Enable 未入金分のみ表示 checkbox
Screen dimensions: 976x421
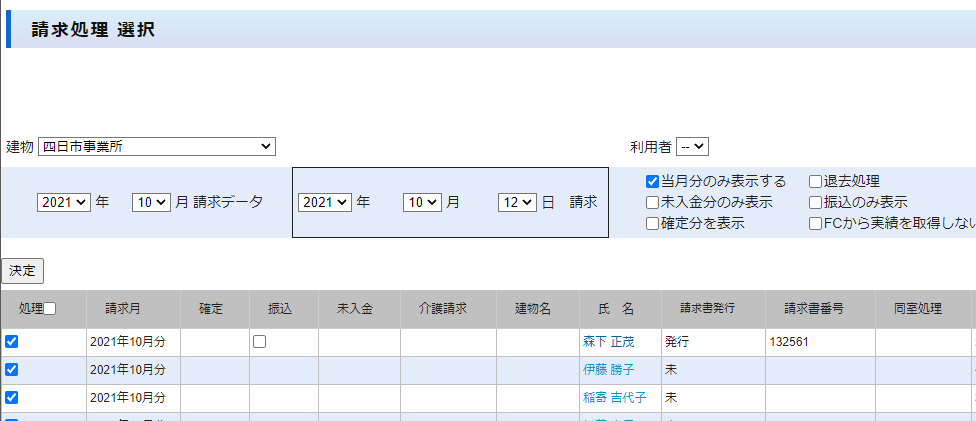click(652, 203)
